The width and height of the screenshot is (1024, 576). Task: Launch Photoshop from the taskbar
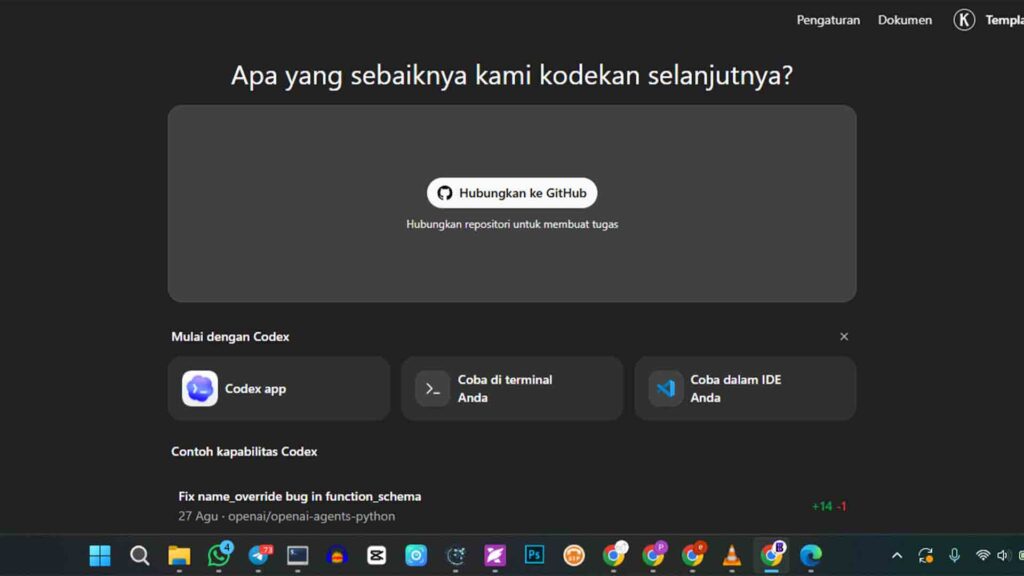[534, 555]
